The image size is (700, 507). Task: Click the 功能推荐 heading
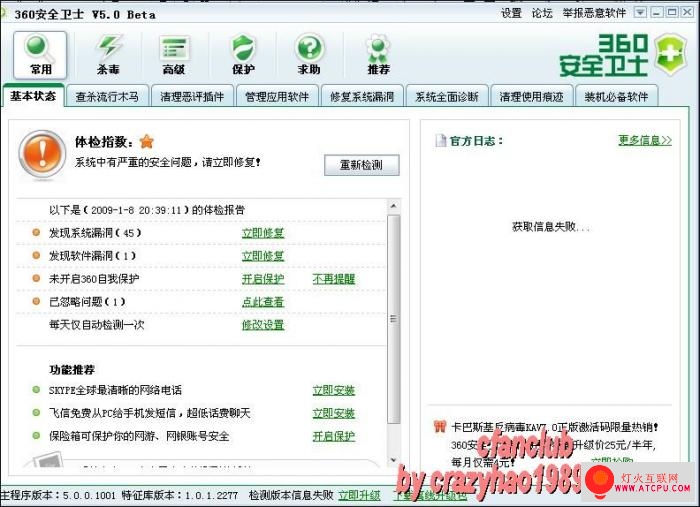coord(72,370)
